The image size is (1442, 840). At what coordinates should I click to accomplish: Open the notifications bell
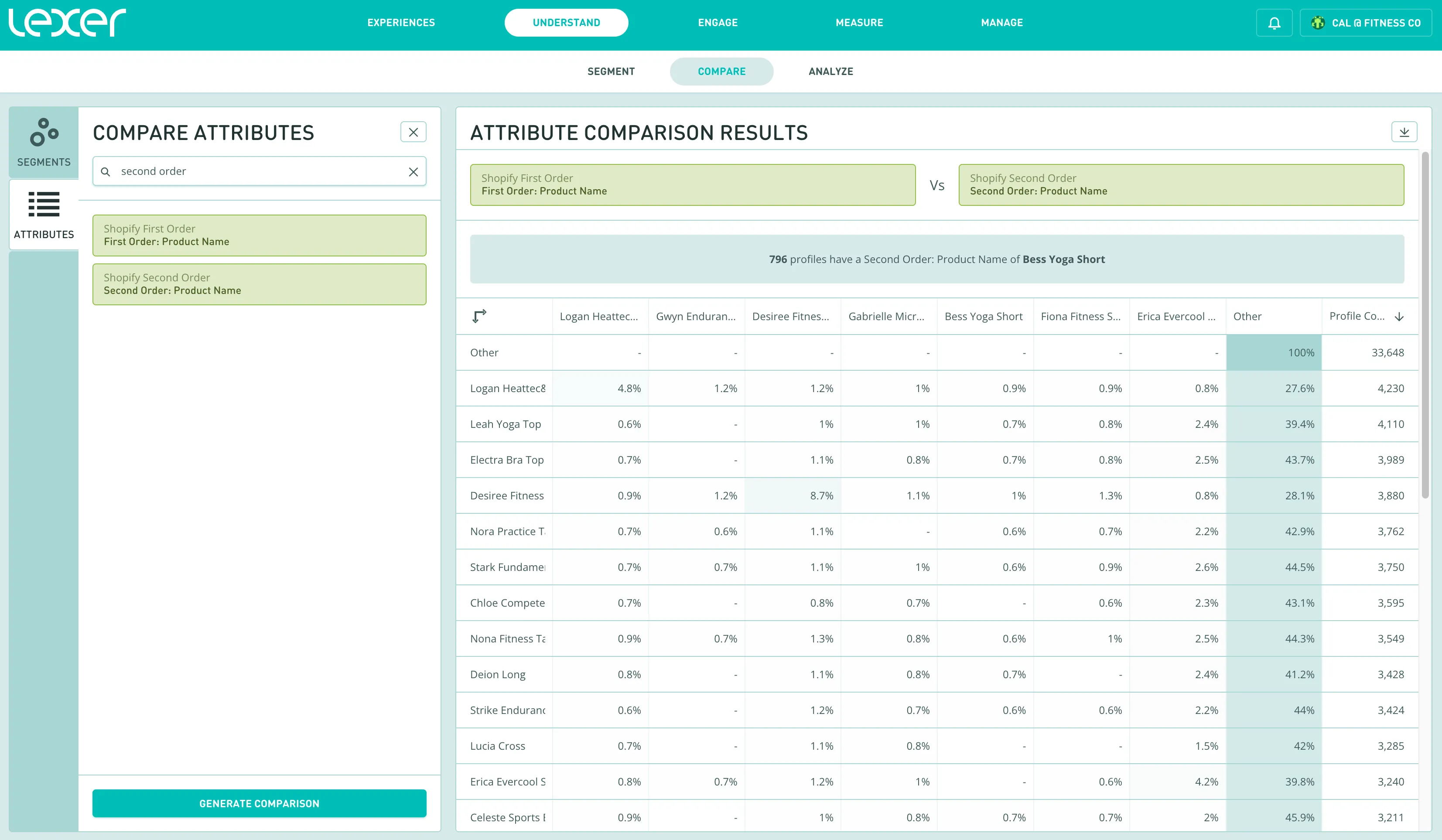(x=1274, y=23)
